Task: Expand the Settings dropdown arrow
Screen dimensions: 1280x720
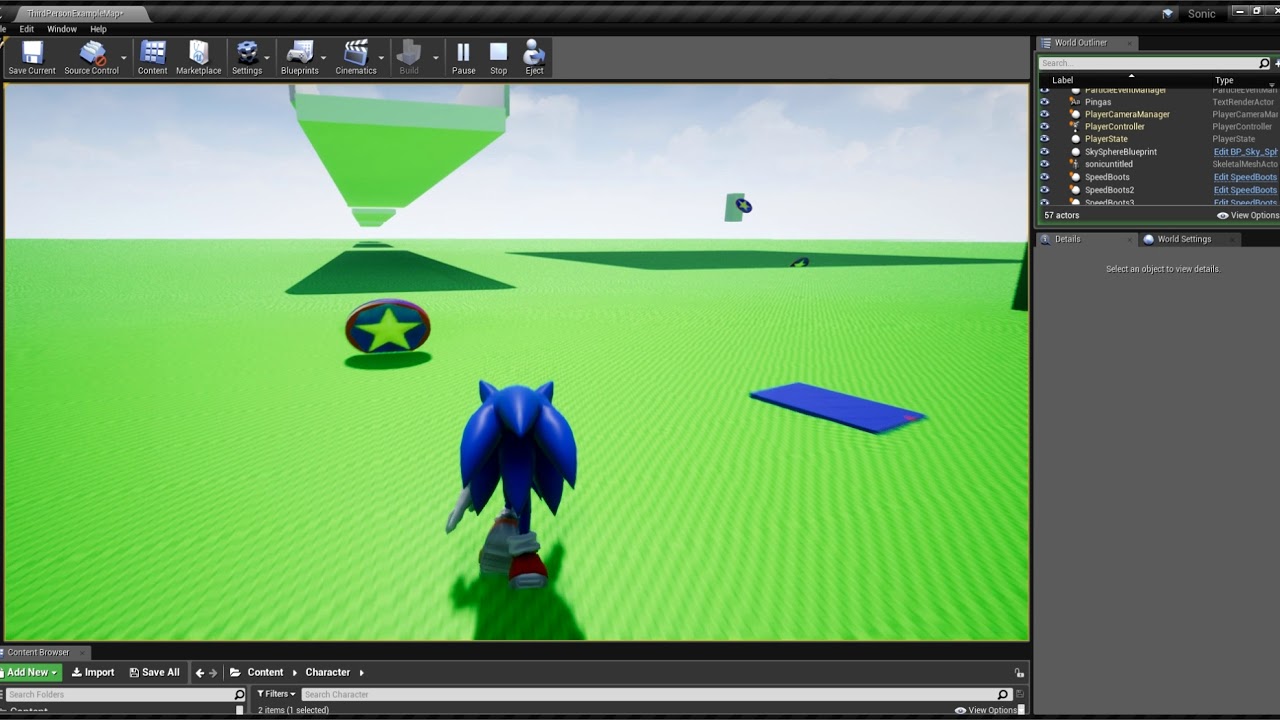Action: (x=267, y=58)
